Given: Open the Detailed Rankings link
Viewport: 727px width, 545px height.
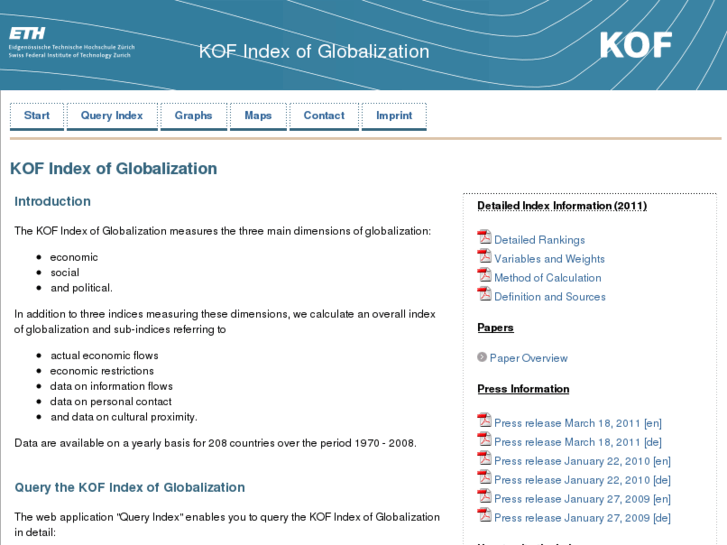Looking at the screenshot, I should (540, 240).
